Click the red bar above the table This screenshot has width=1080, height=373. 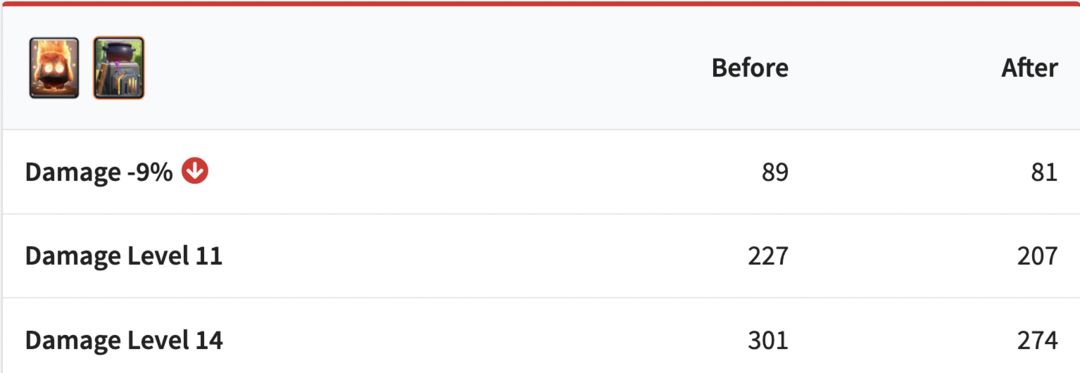[540, 3]
